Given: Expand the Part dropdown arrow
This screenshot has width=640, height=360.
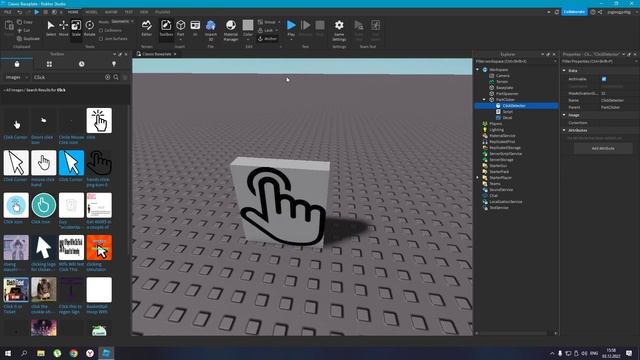Looking at the screenshot, I should click(180, 39).
